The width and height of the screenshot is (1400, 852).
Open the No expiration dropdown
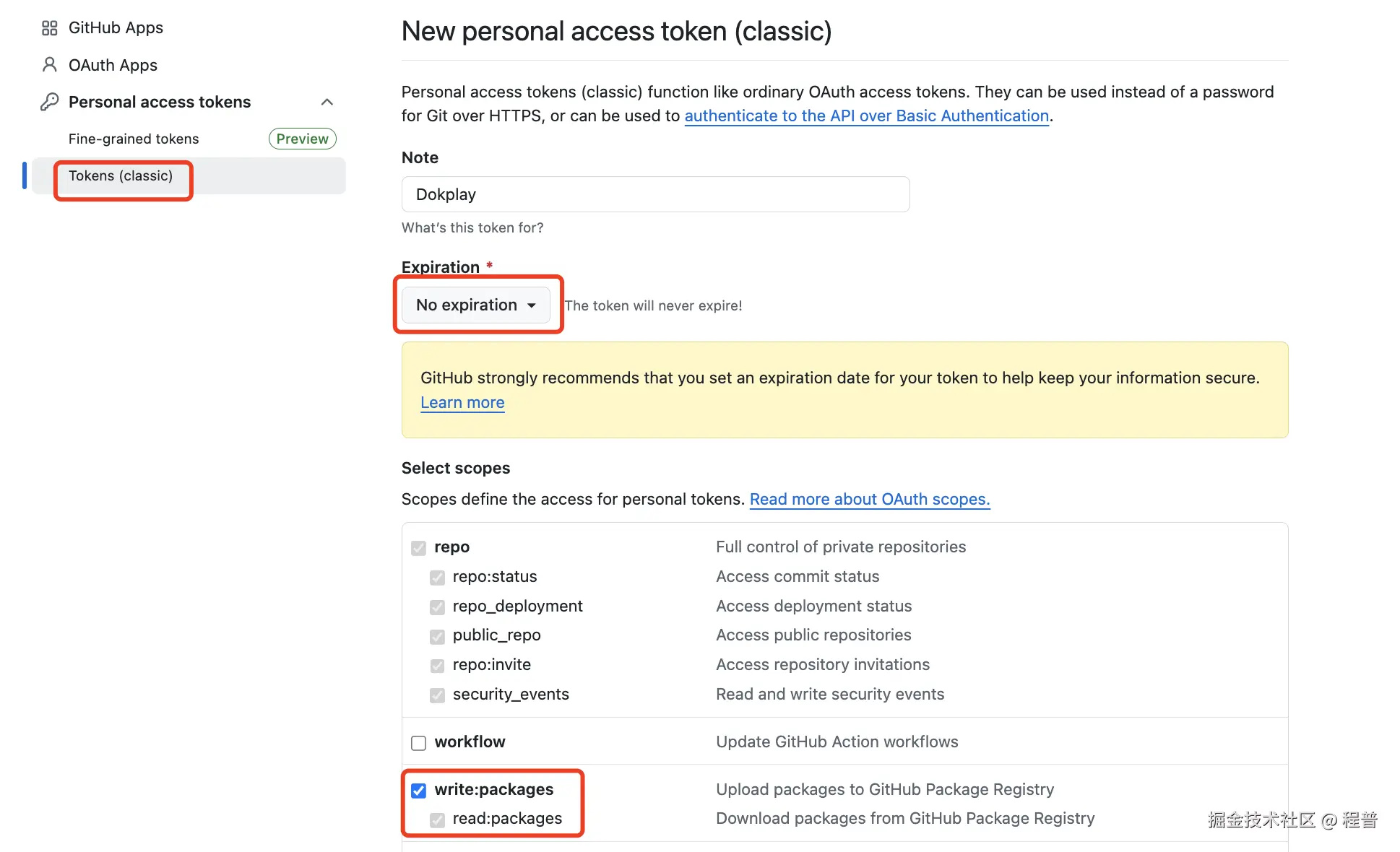tap(475, 305)
